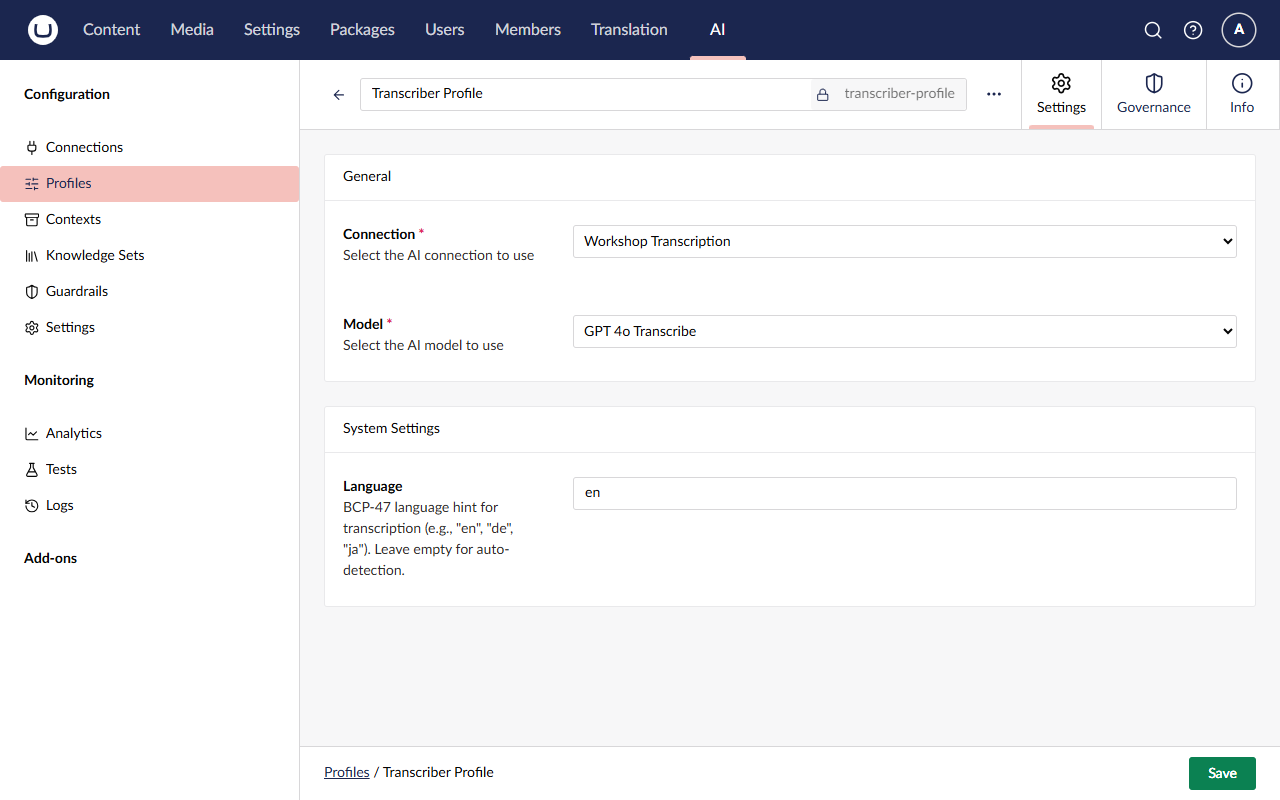Click the sidebar Settings gear icon
The image size is (1280, 800).
pyautogui.click(x=32, y=327)
